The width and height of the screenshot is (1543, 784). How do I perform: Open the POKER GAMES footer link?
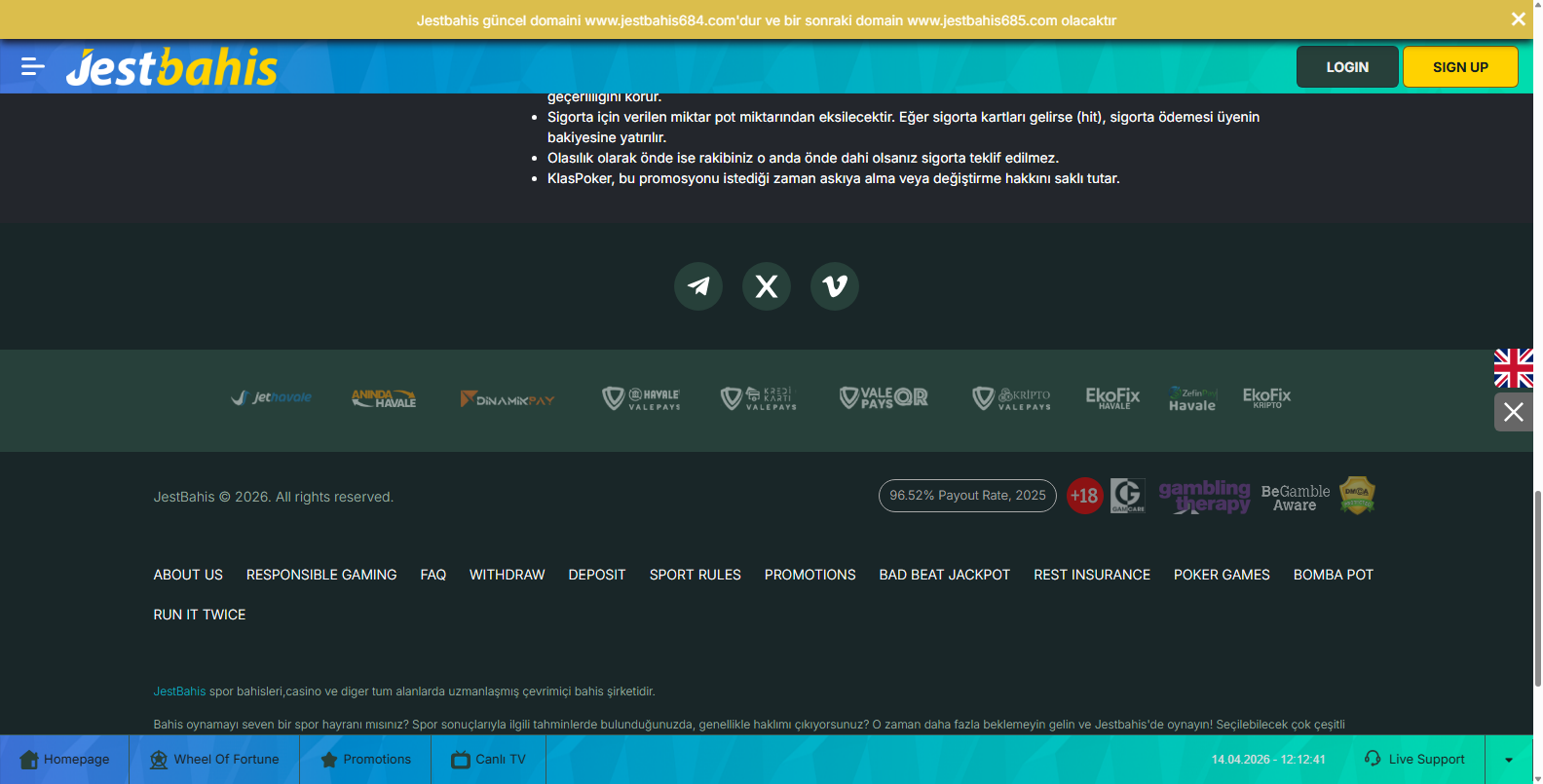(1222, 575)
